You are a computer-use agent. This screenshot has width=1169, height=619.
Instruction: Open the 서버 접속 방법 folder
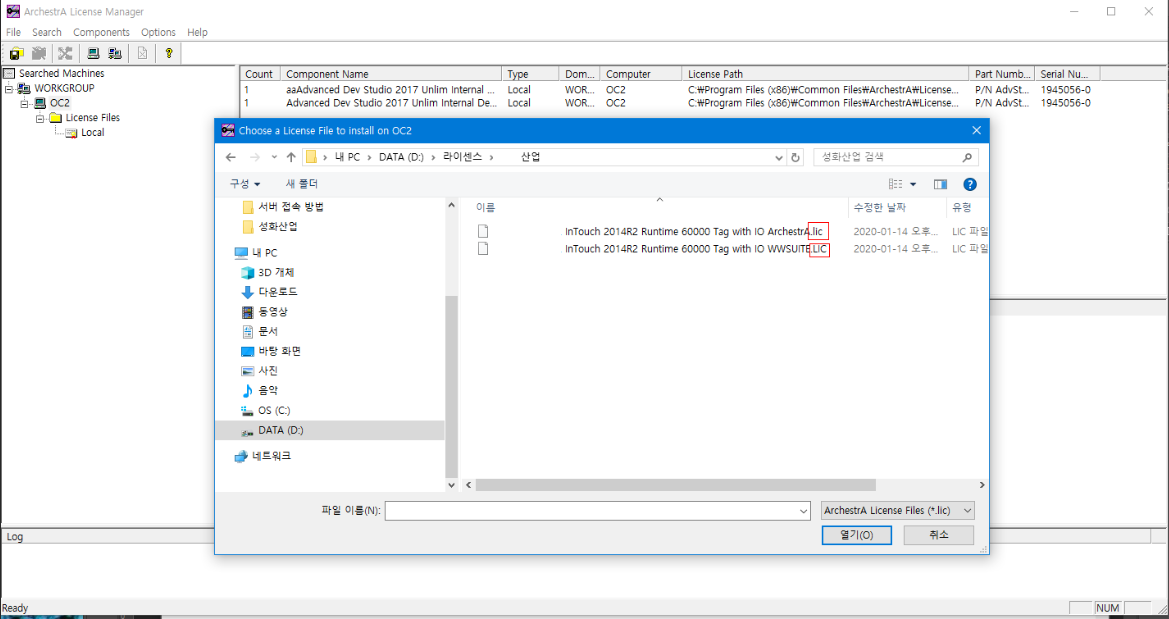[283, 207]
